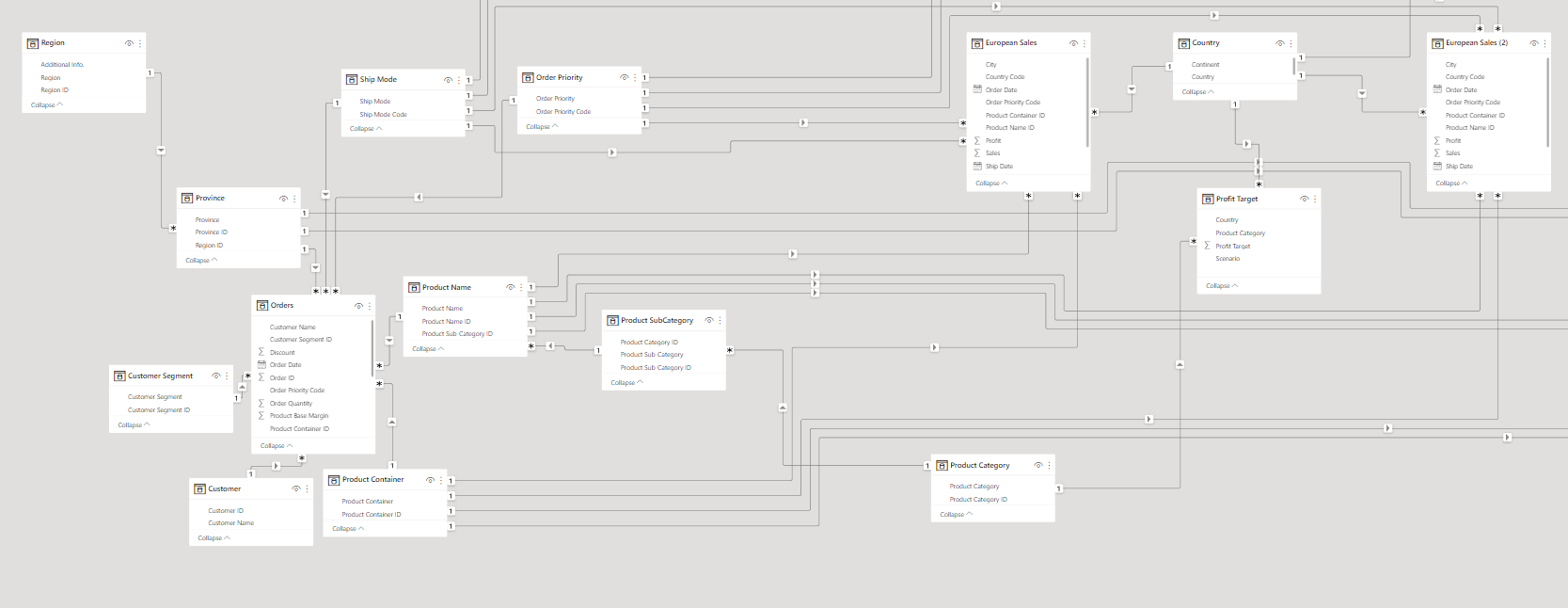Image resolution: width=1568 pixels, height=608 pixels.
Task: Open more options for the Region table
Action: click(140, 43)
